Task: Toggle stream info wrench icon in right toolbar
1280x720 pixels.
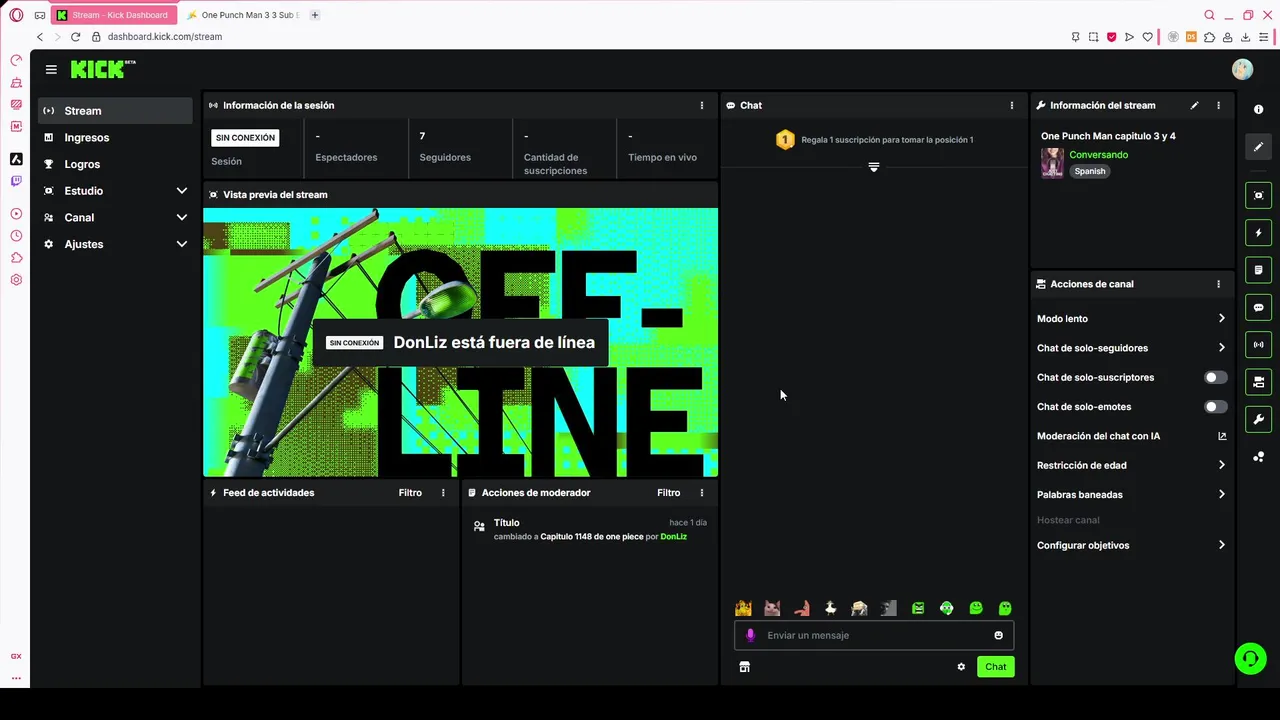Action: [x=1258, y=419]
